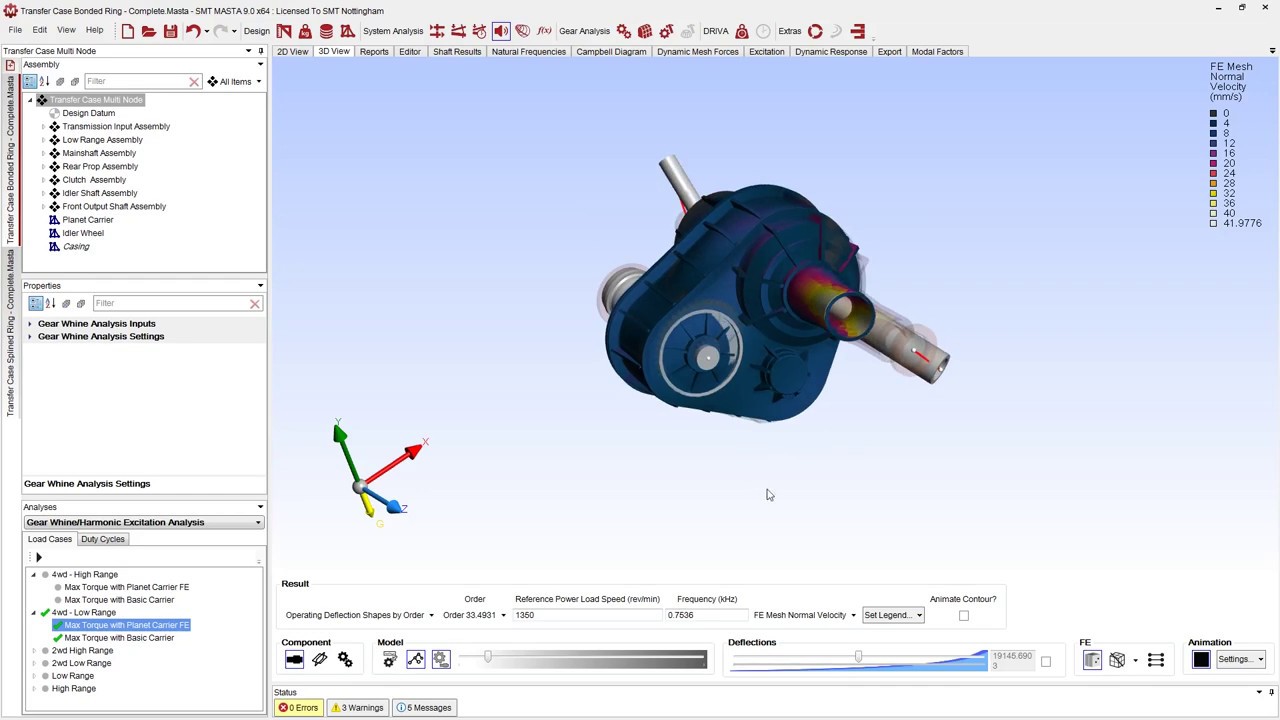Click the speaker icon in the System Analysis toolbar

501,31
